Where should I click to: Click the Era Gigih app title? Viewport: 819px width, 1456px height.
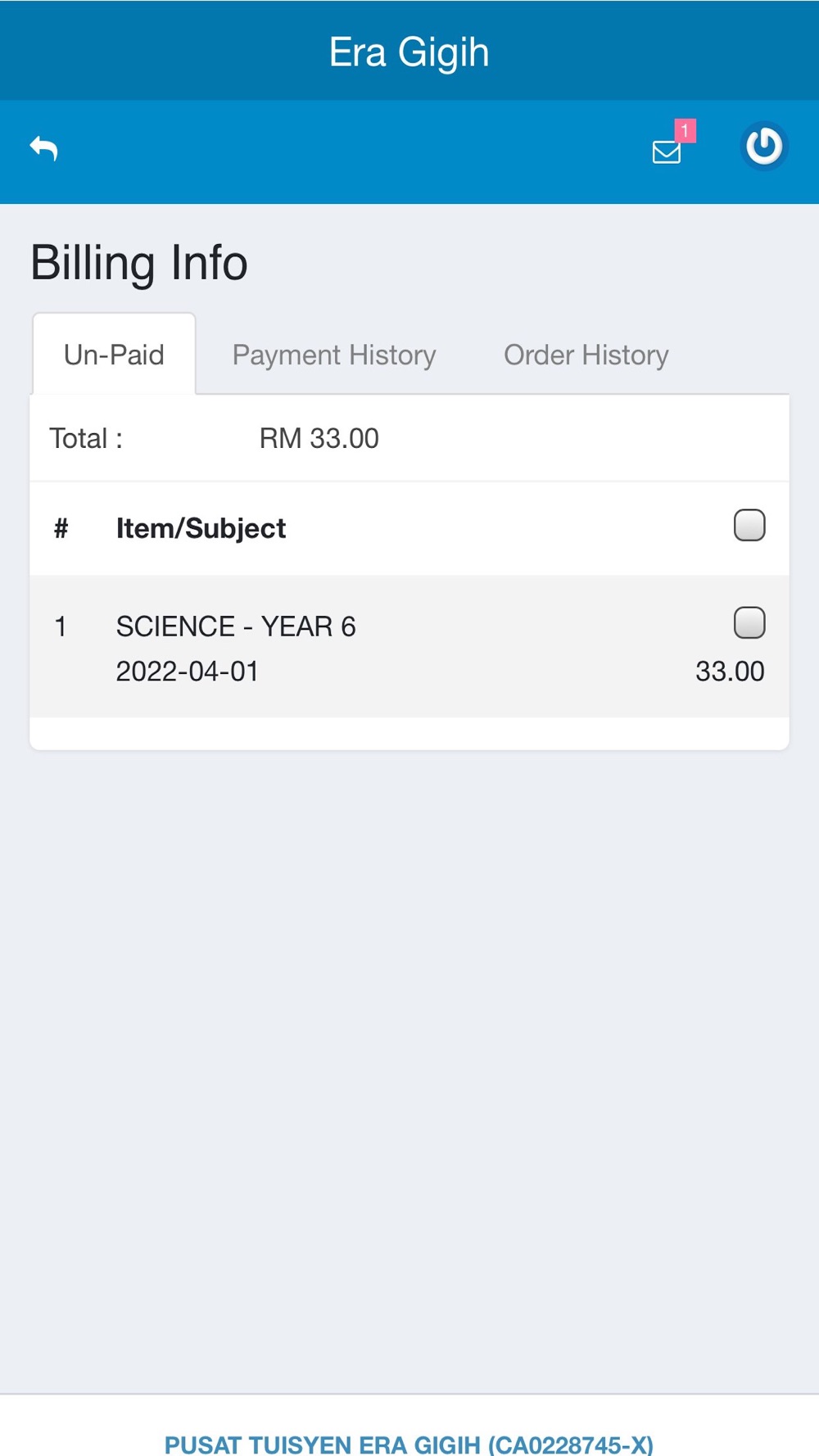[x=409, y=52]
